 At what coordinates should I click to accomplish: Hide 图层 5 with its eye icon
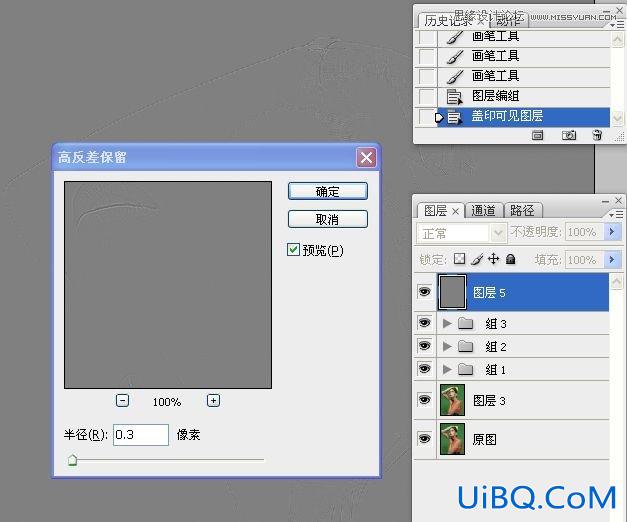click(x=424, y=292)
